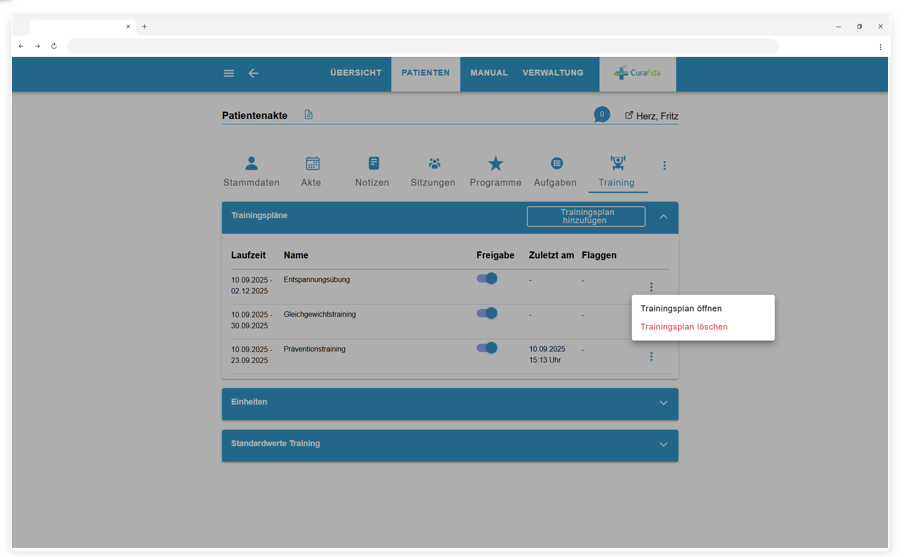907x557 pixels.
Task: Click Laufzeit 10.09.2025 - 02.12.2025
Action: pyautogui.click(x=251, y=285)
